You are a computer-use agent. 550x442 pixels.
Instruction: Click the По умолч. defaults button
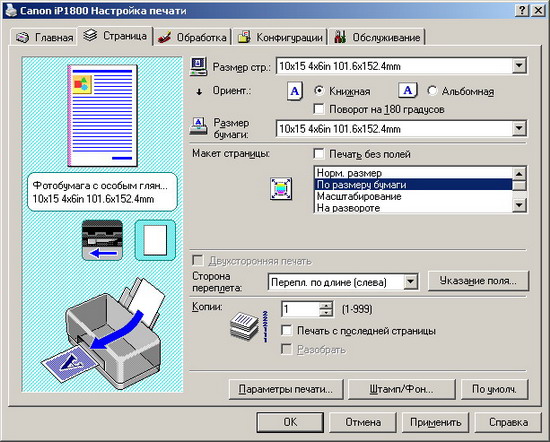pyautogui.click(x=494, y=389)
